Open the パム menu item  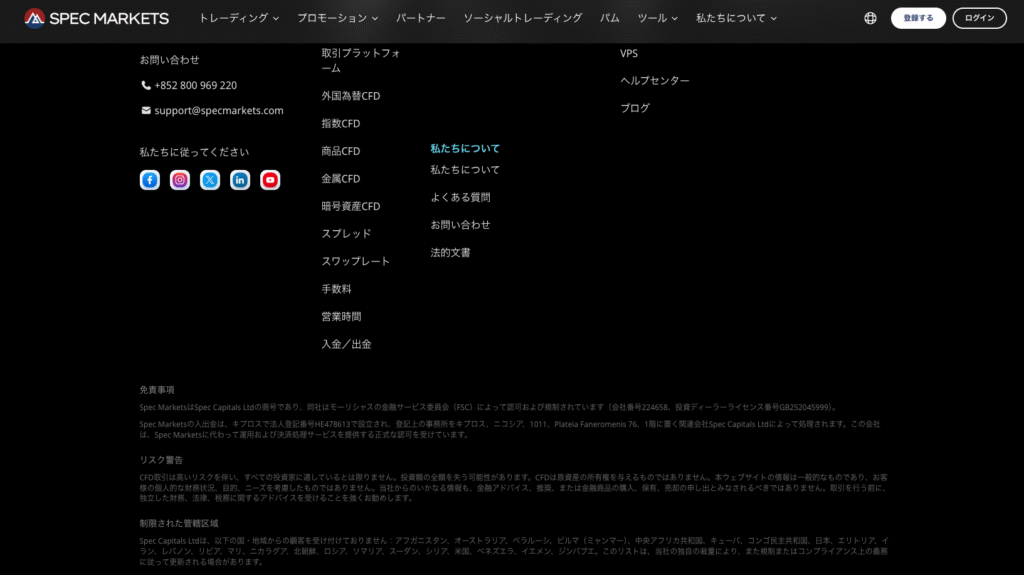[x=609, y=18]
